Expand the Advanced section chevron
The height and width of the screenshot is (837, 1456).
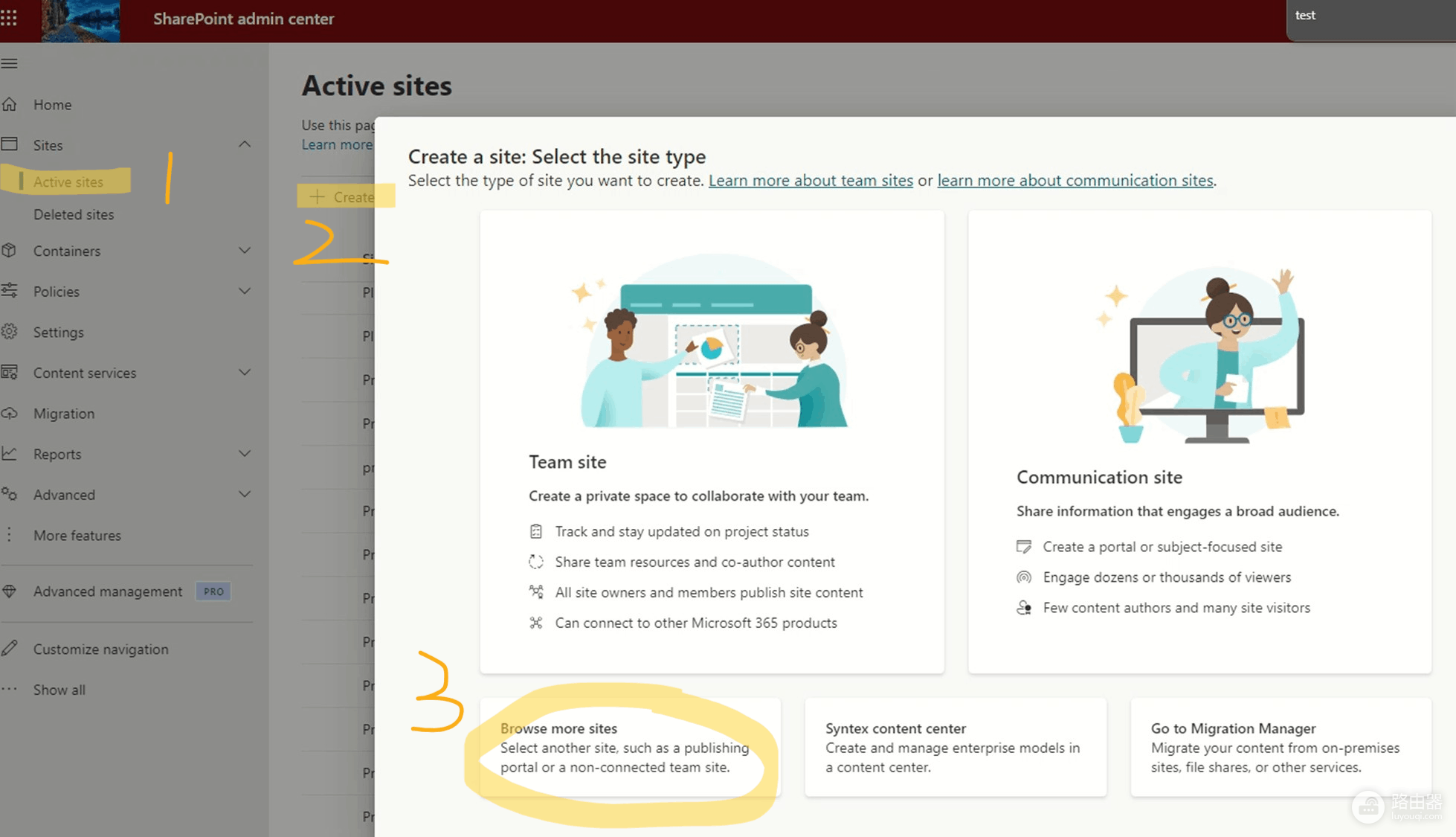(x=245, y=494)
